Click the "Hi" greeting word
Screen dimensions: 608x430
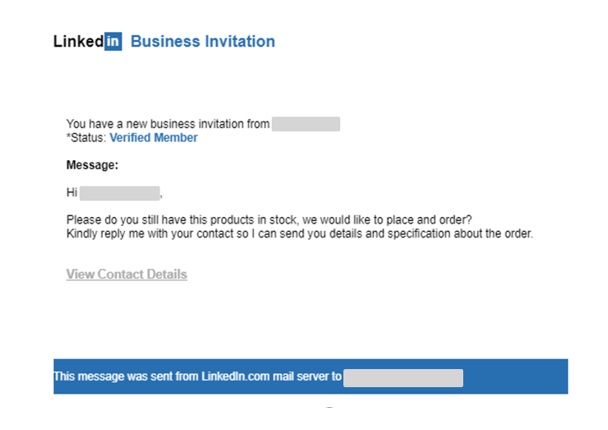(72, 192)
